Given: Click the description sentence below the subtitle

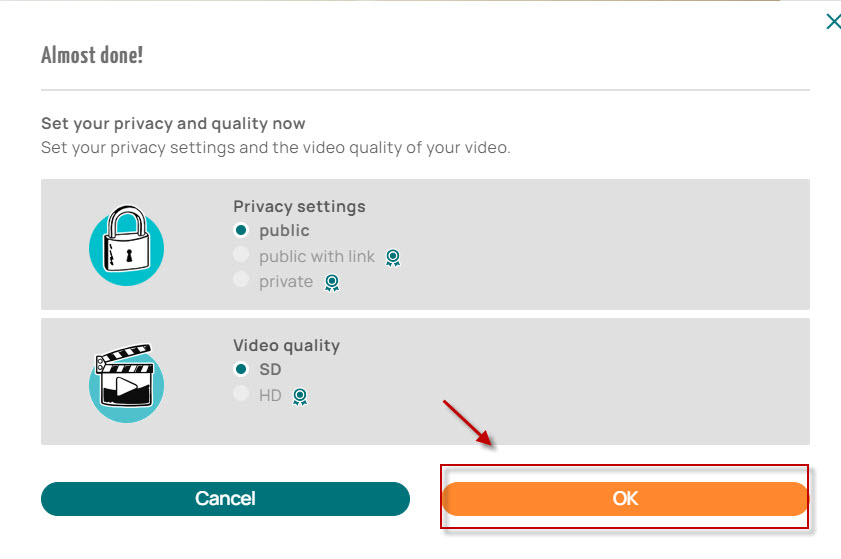Looking at the screenshot, I should point(275,148).
